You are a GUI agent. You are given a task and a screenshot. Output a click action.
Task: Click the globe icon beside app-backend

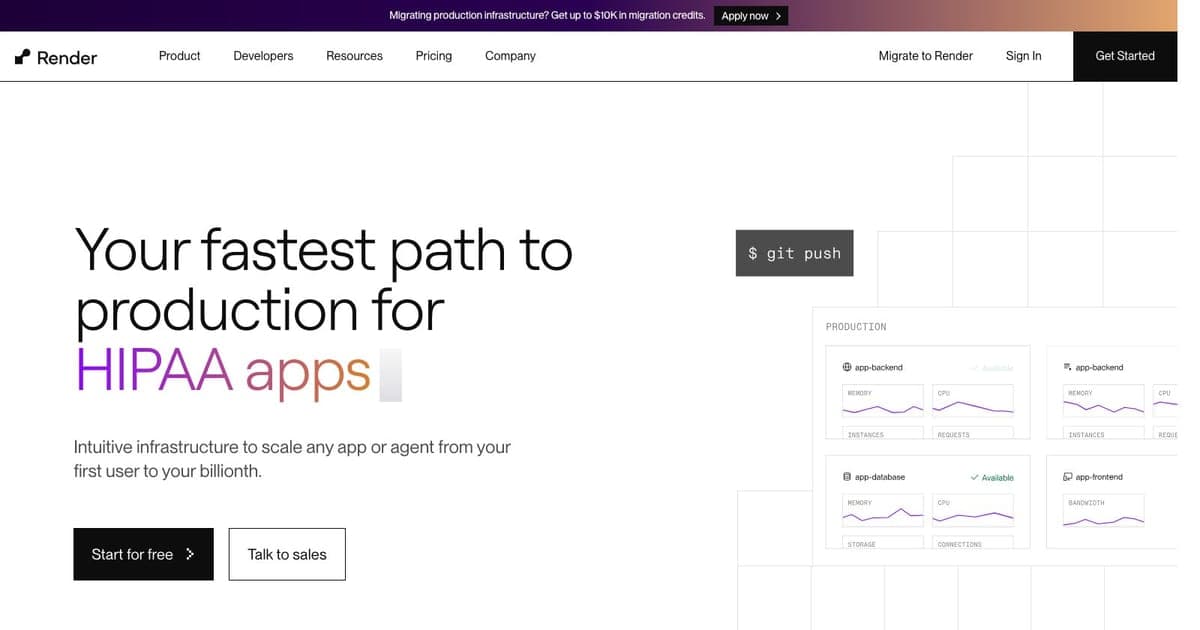pos(847,367)
